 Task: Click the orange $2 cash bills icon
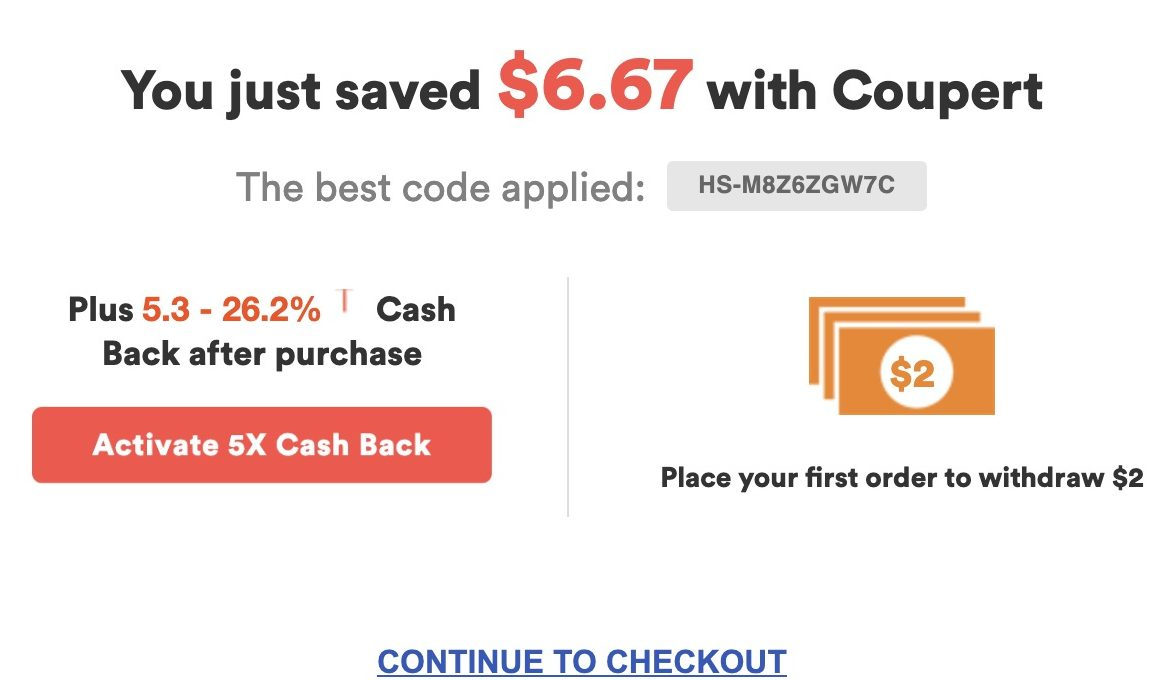pos(901,355)
